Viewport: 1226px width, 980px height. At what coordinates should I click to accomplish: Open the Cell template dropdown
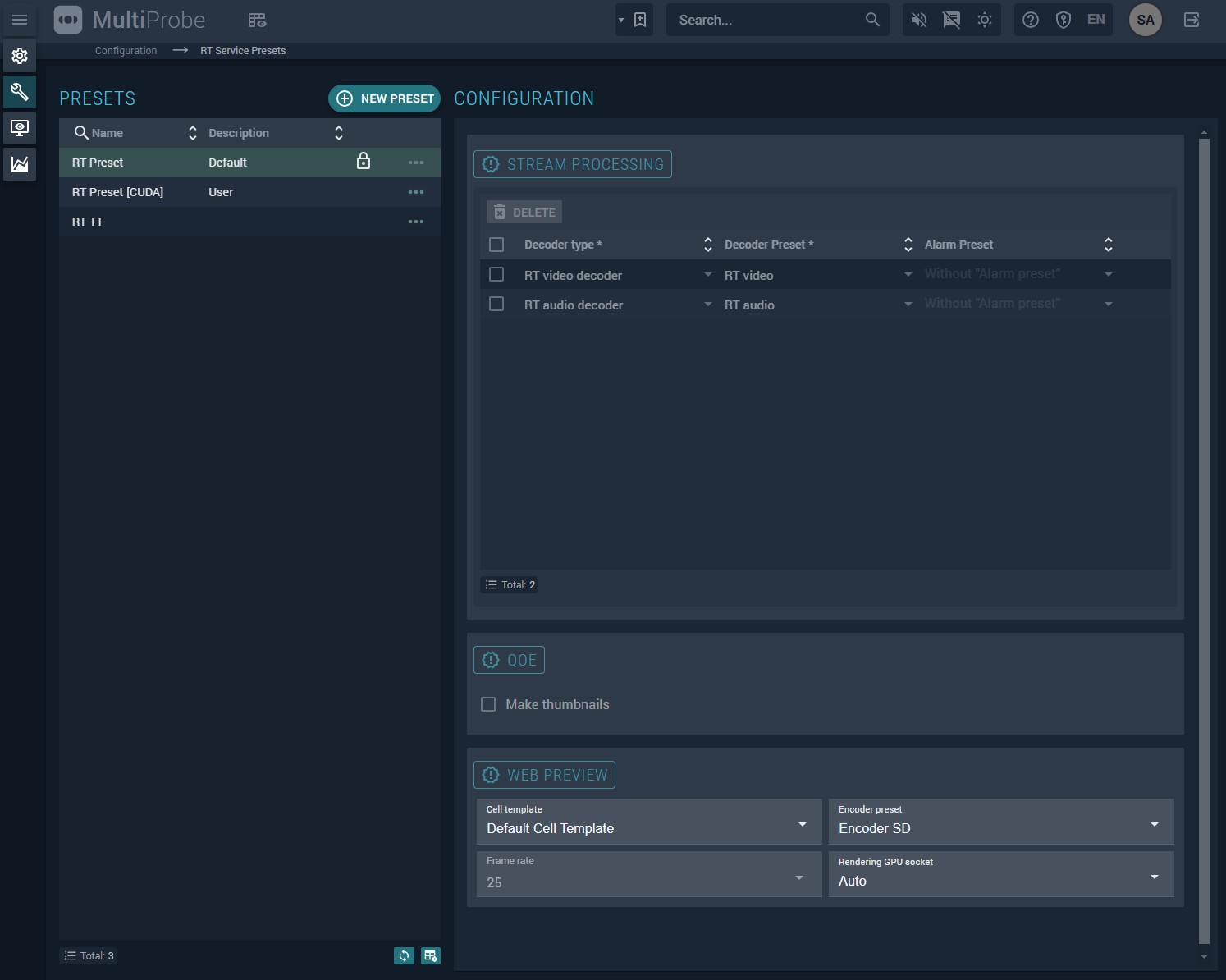648,822
